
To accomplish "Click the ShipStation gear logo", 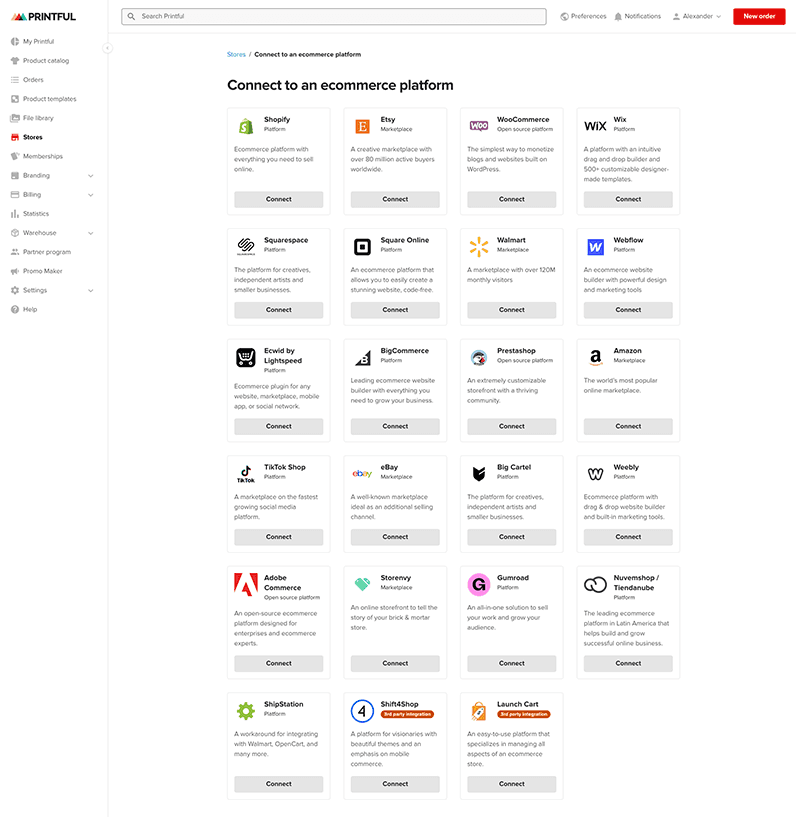I will [x=246, y=711].
